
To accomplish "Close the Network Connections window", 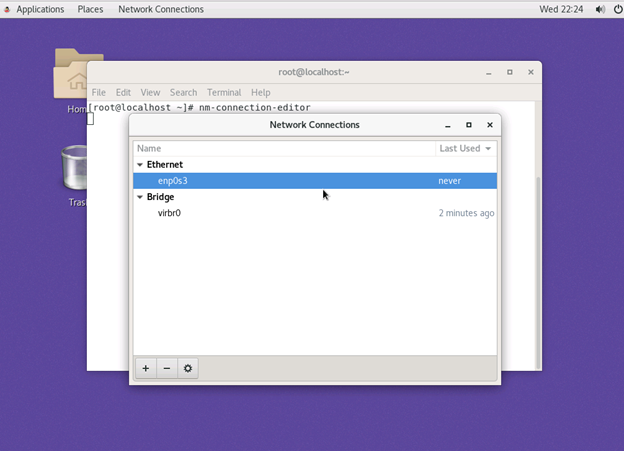I will [x=490, y=125].
